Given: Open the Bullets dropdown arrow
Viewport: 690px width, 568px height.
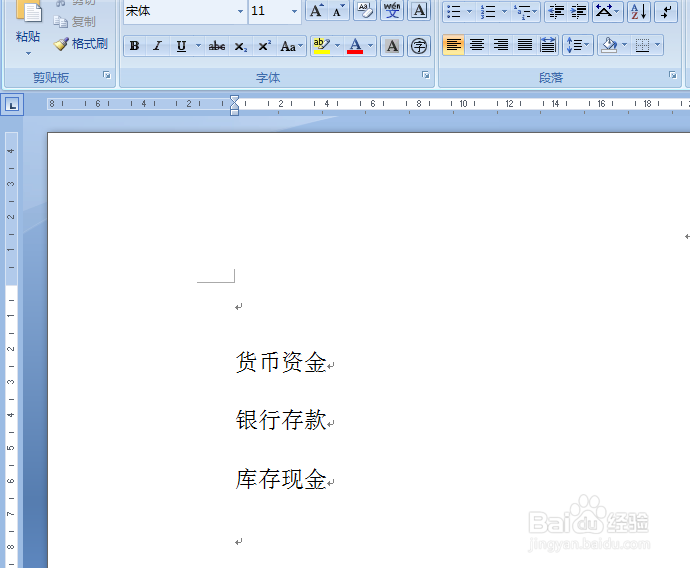Looking at the screenshot, I should 470,11.
